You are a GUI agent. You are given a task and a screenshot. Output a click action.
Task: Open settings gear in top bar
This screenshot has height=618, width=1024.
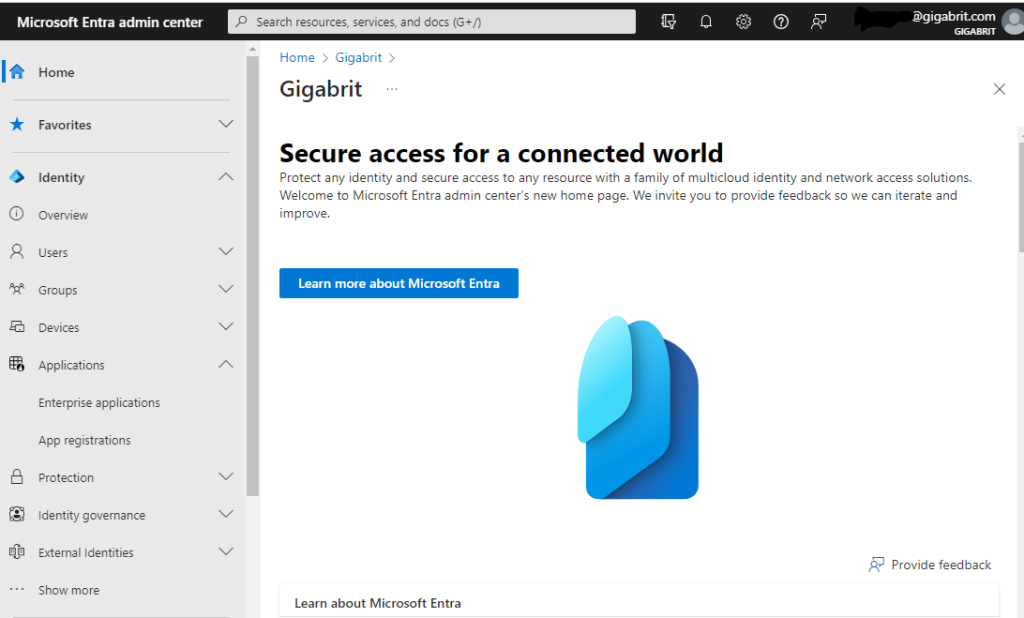(743, 22)
